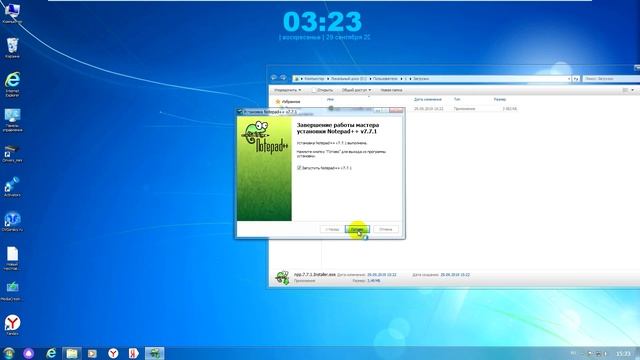Open the OVGorskiy.ru desktop shortcut
The width and height of the screenshot is (640, 360).
click(x=12, y=222)
